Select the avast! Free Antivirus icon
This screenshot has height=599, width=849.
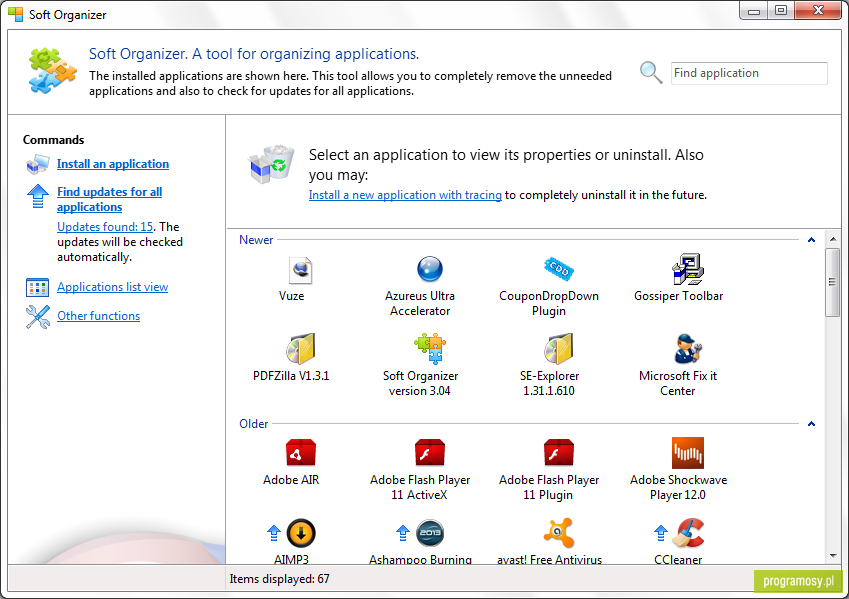pos(558,533)
